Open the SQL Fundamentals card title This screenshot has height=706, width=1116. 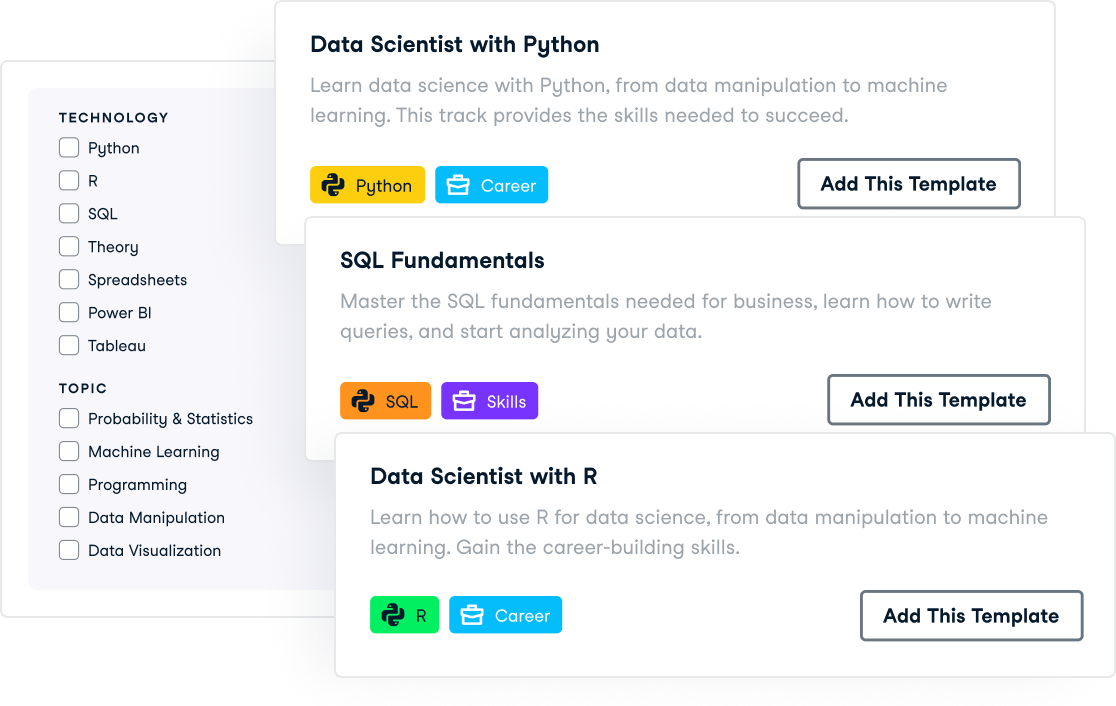[441, 260]
